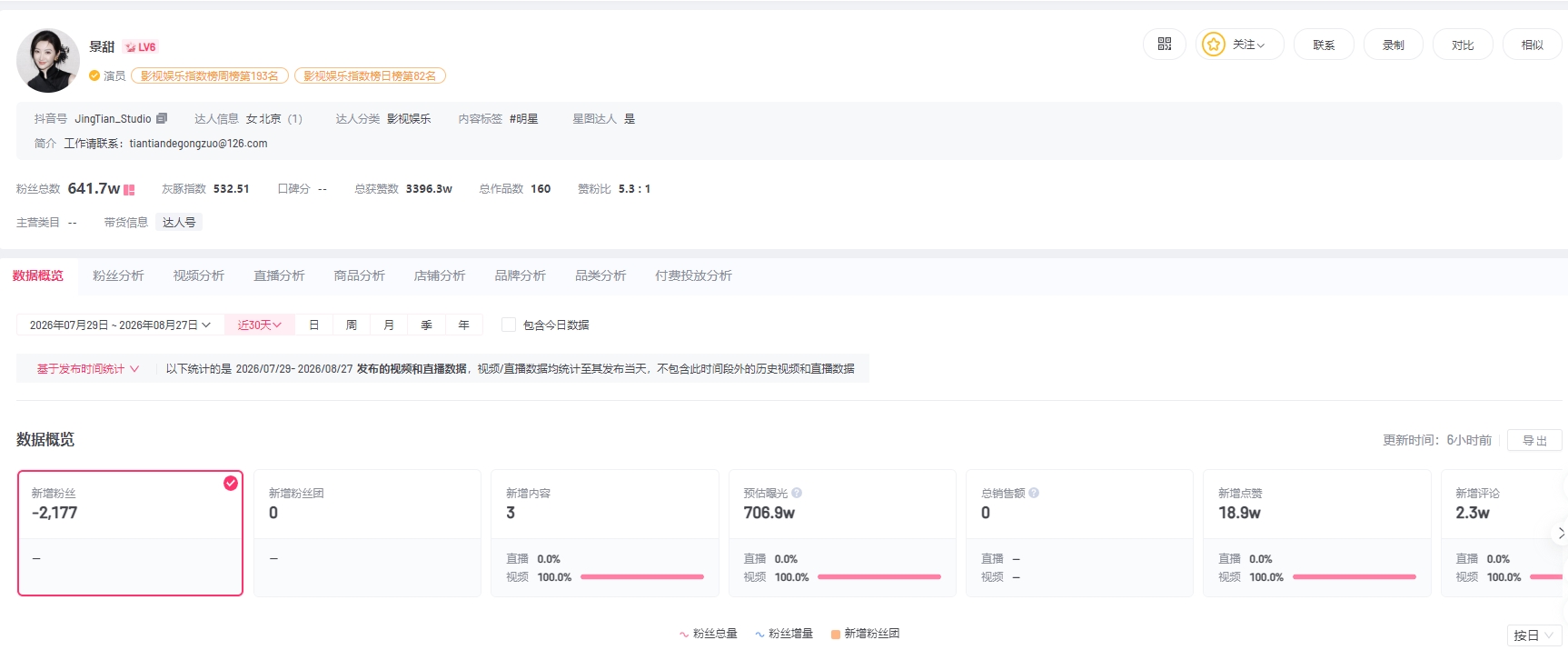Click the work email tiantiandegongzuo@126.com
This screenshot has width=1568, height=650.
click(198, 144)
